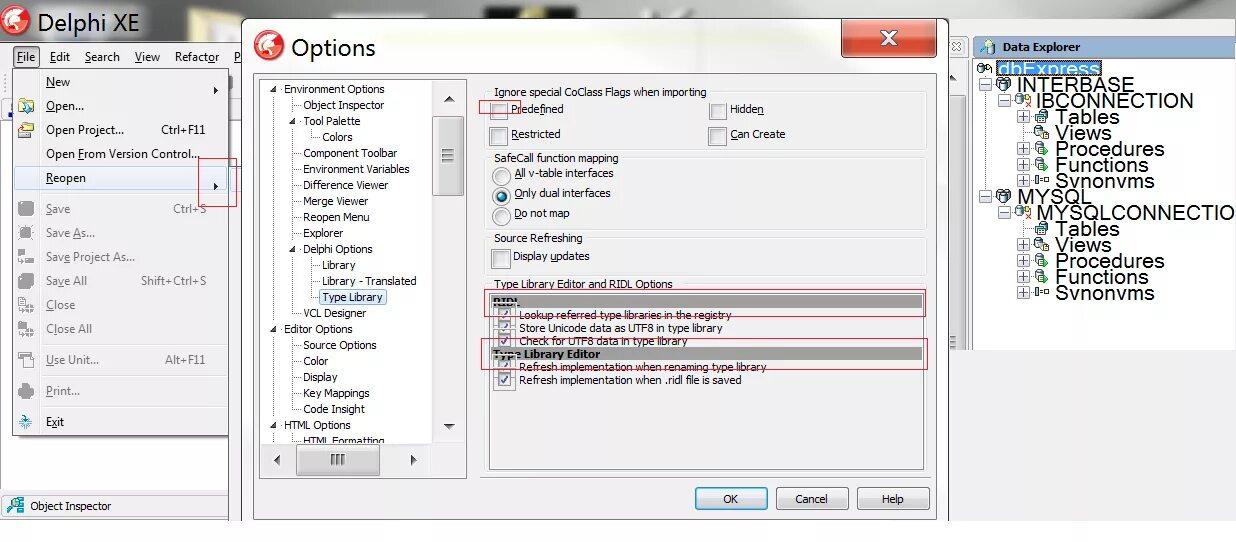Open the Edit menu
Image resolution: width=1236 pixels, height=542 pixels.
pos(60,57)
